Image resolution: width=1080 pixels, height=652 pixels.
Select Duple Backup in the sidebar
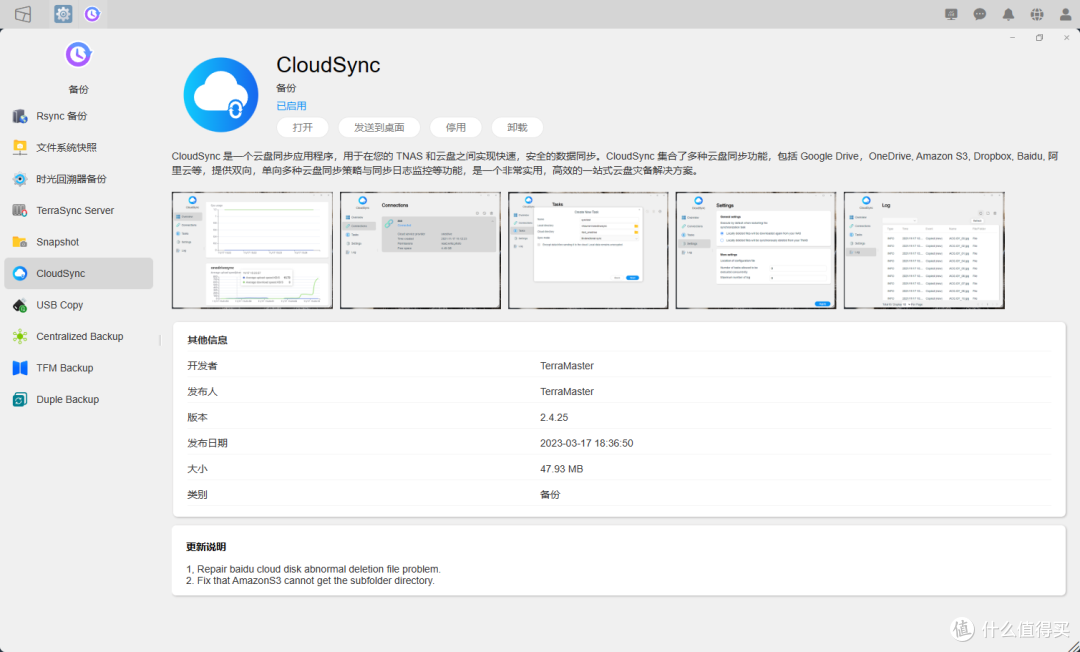79,399
